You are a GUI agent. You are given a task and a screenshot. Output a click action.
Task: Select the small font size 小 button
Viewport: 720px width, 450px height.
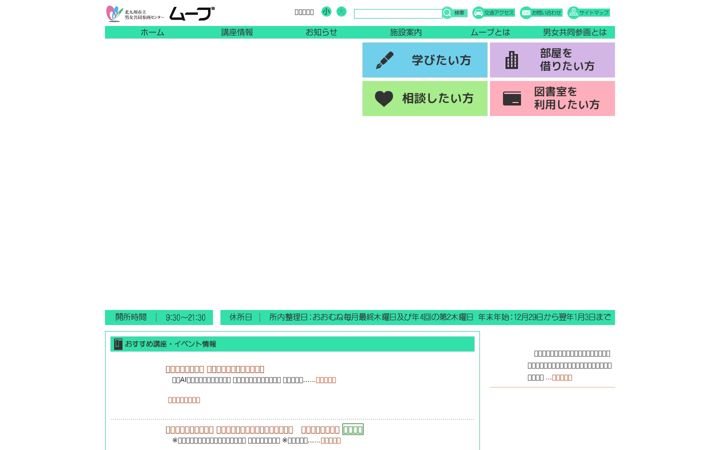(326, 11)
